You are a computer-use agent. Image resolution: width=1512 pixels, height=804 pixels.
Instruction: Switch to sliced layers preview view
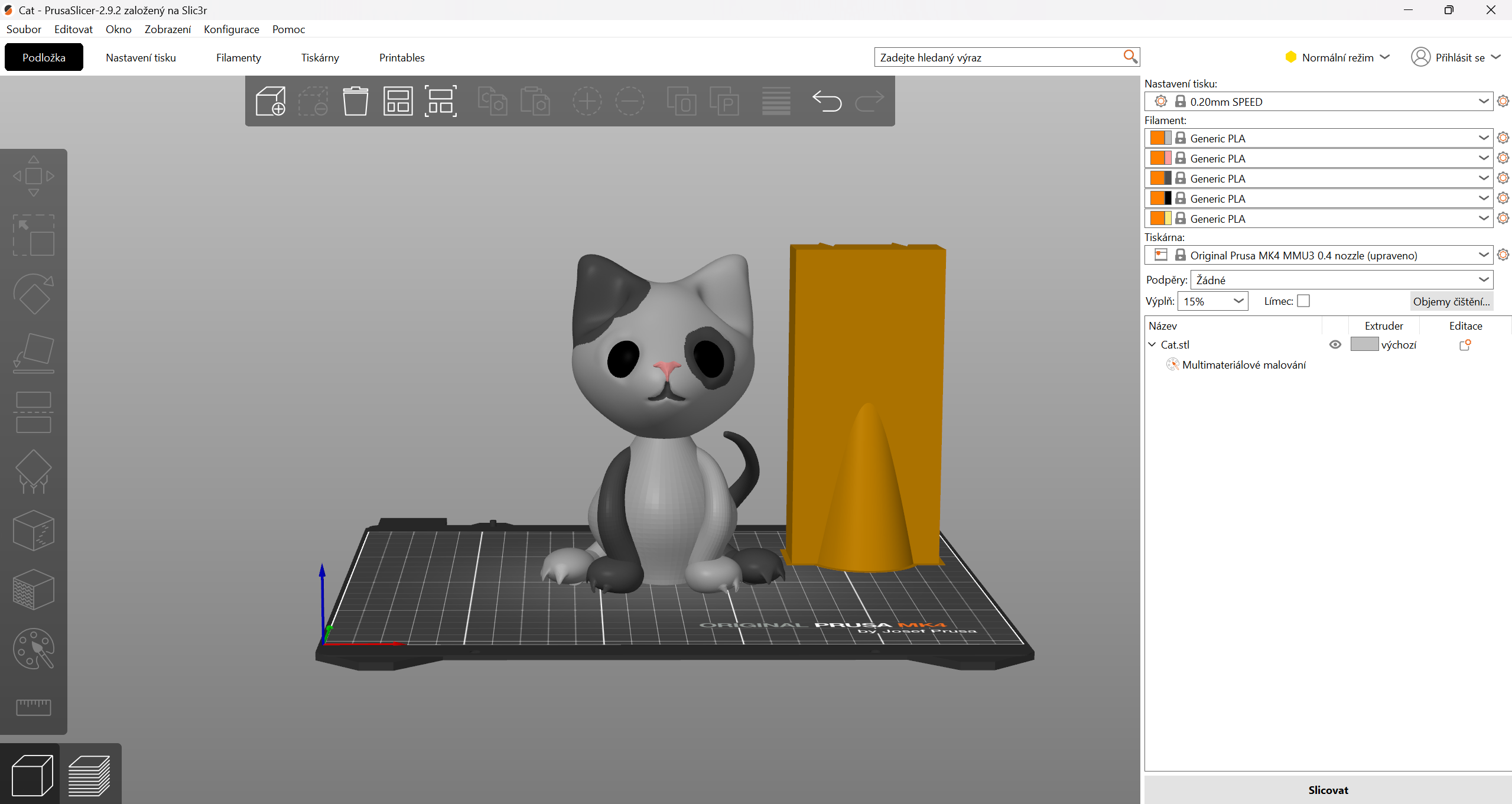(90, 774)
